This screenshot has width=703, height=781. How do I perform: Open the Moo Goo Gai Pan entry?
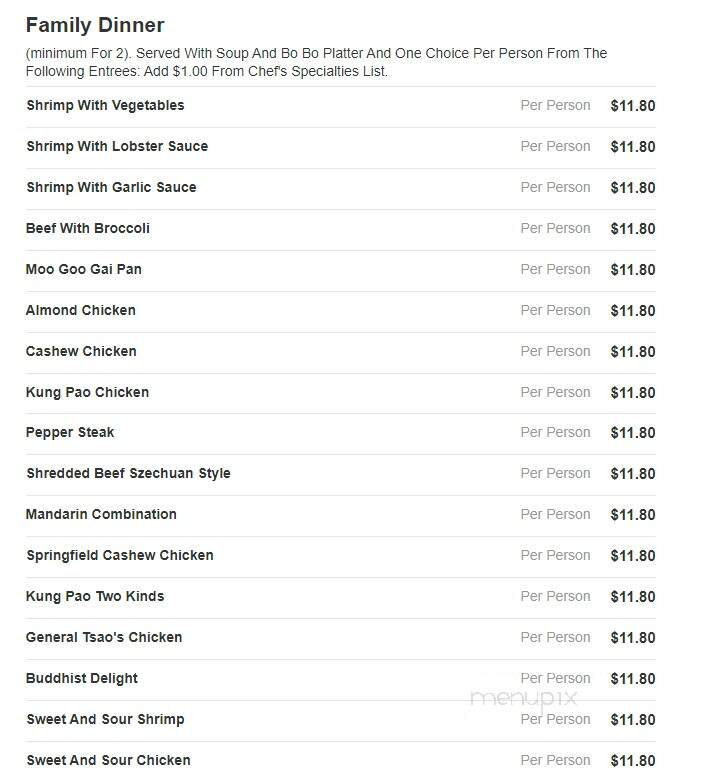point(84,269)
